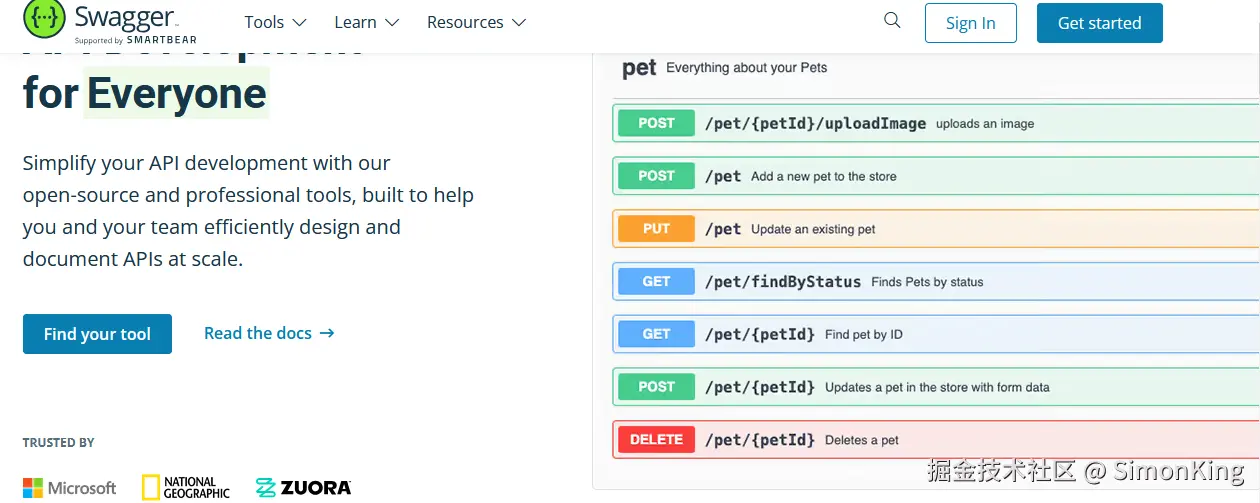Follow the Read the docs link
Screen dimensions: 1260x503
coord(269,333)
